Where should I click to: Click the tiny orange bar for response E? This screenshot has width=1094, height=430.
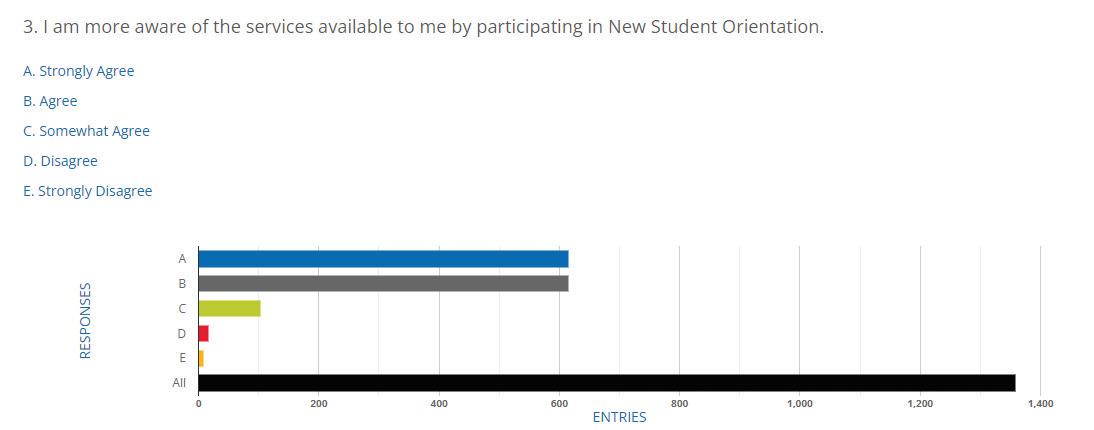pyautogui.click(x=201, y=358)
